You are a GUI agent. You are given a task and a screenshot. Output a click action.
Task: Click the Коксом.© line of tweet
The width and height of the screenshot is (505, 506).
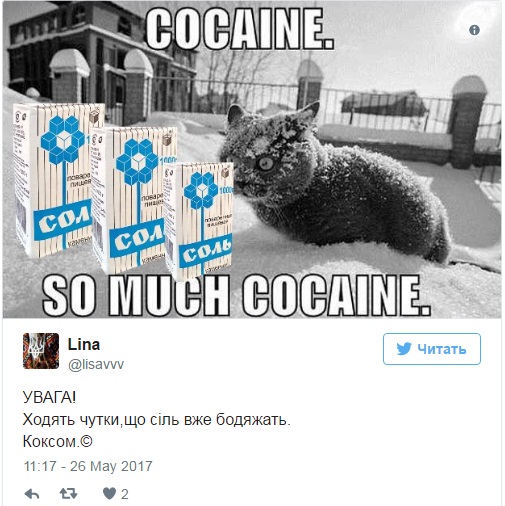pyautogui.click(x=57, y=442)
